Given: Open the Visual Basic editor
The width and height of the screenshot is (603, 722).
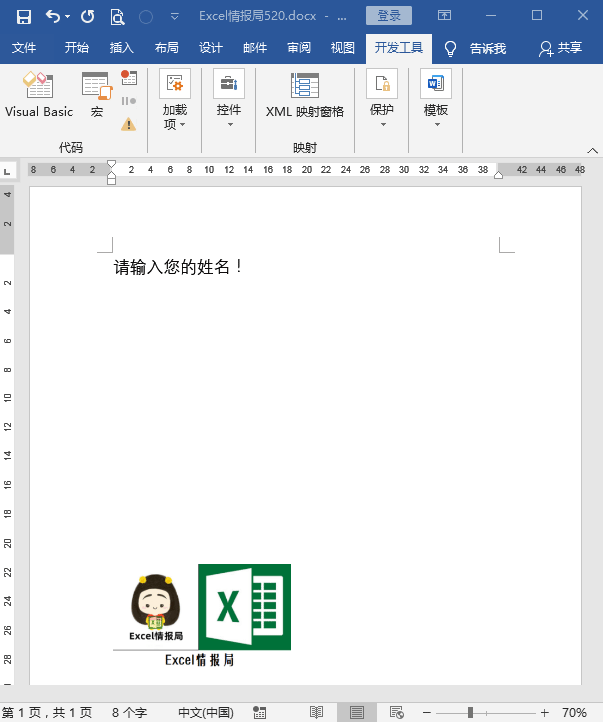Looking at the screenshot, I should [x=39, y=95].
